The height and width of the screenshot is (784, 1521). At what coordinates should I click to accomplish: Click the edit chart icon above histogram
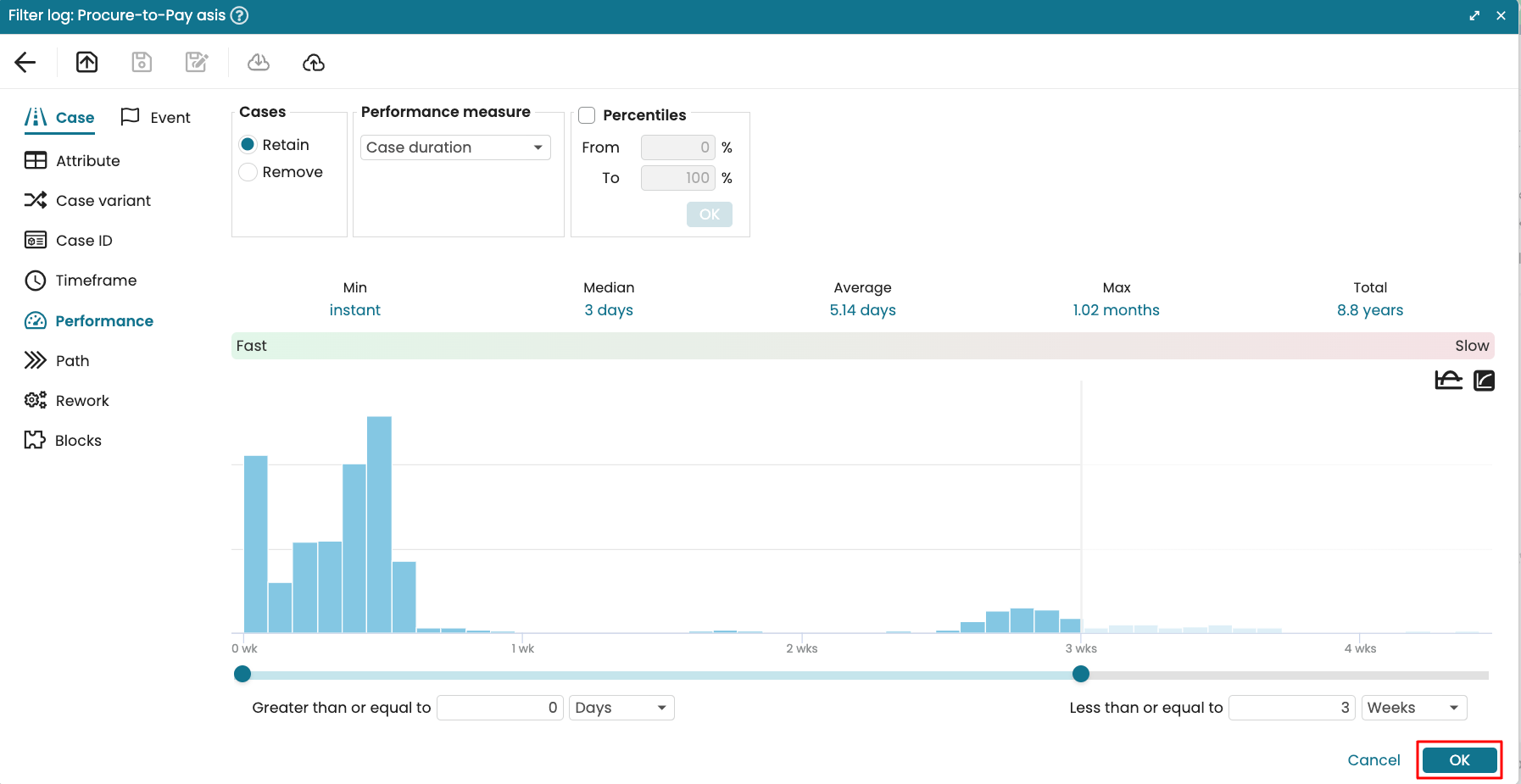click(x=1484, y=381)
